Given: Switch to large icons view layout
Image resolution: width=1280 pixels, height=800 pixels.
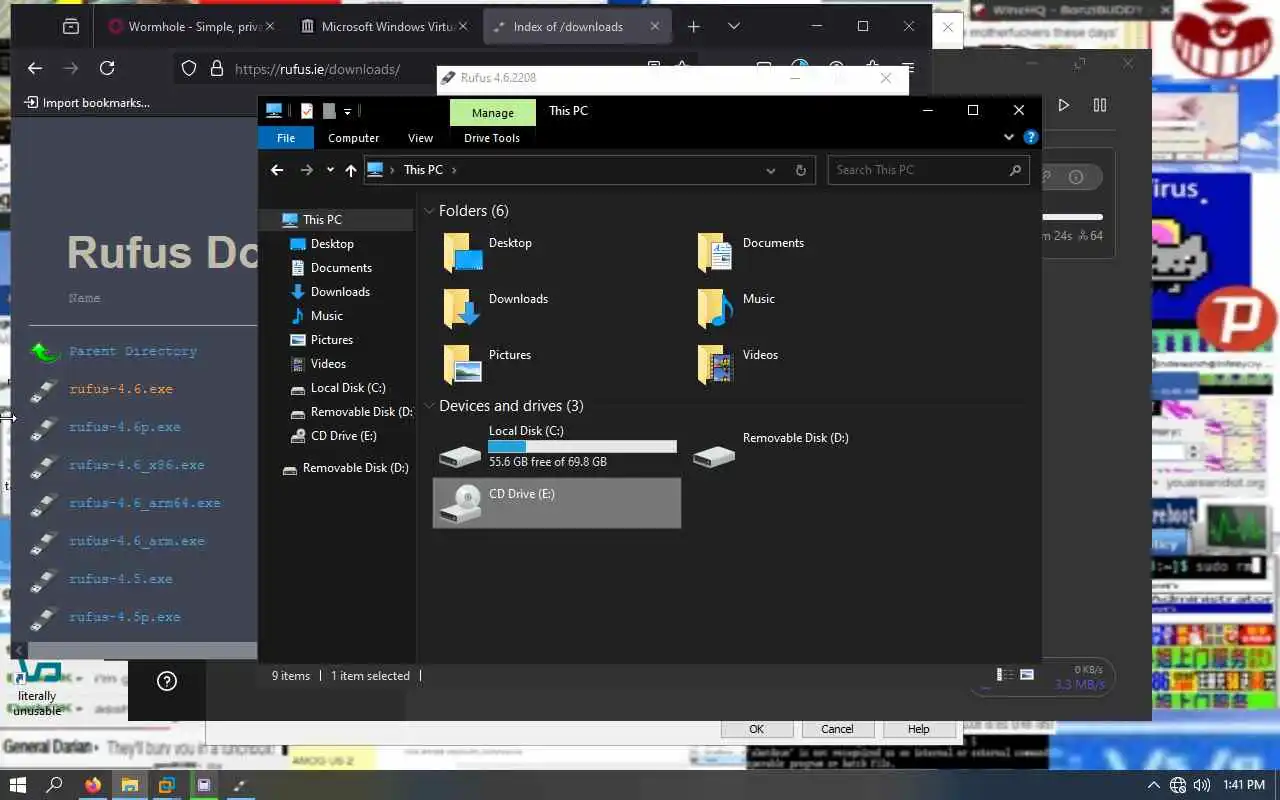Looking at the screenshot, I should 1026,675.
